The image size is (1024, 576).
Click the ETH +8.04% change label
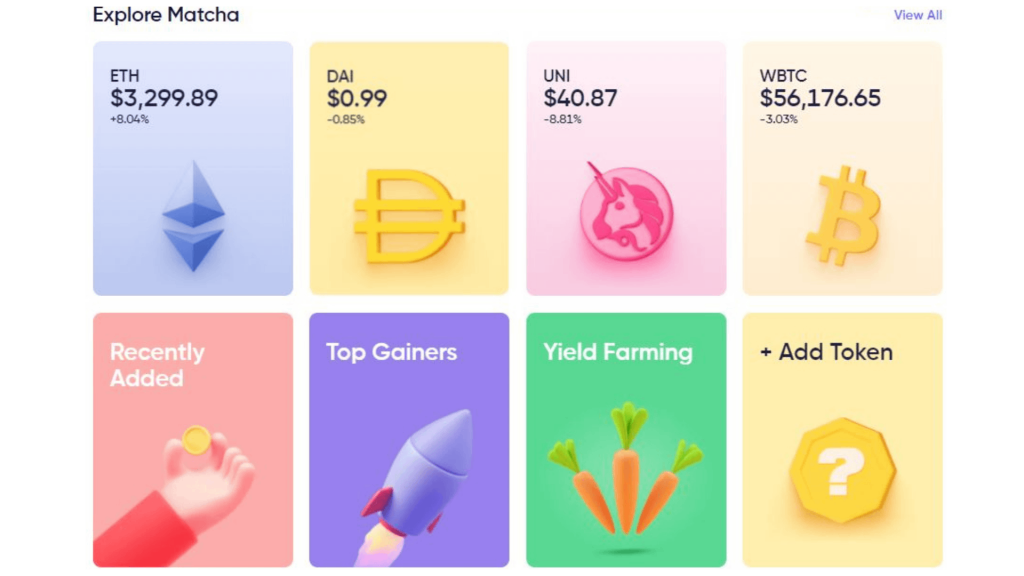click(x=129, y=120)
